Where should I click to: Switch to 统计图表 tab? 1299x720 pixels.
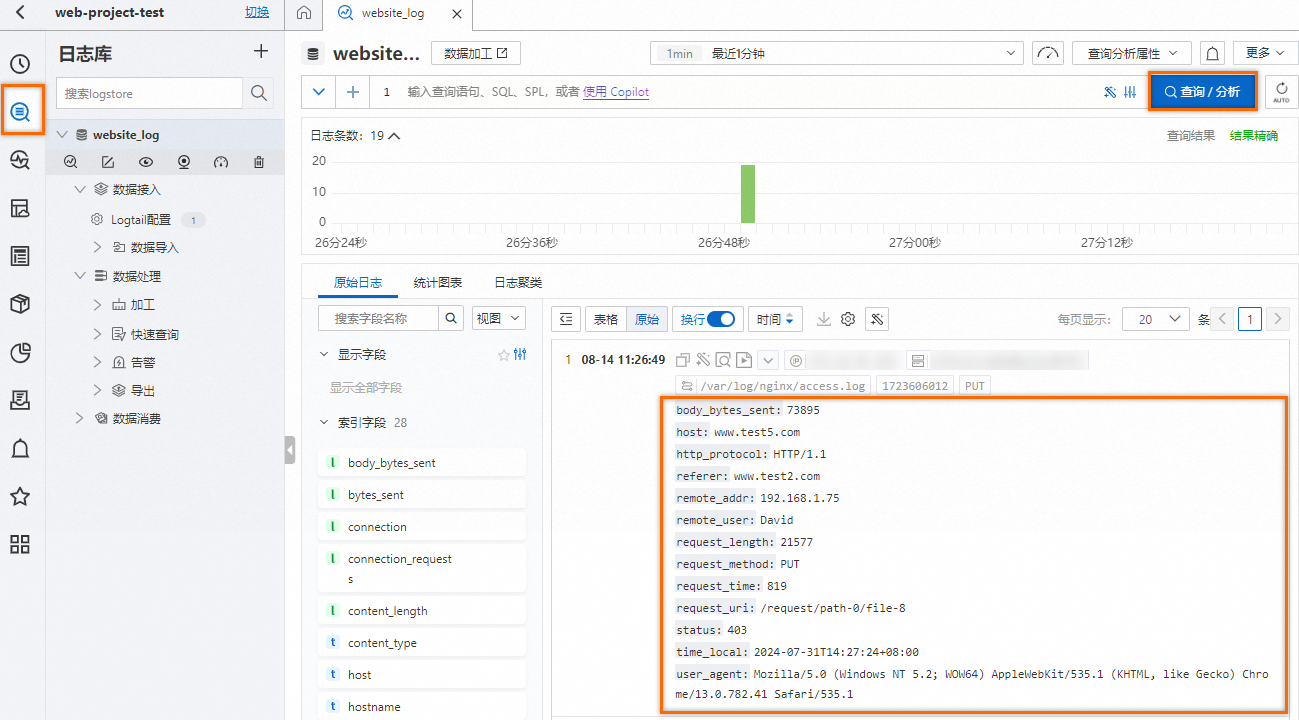pos(438,283)
